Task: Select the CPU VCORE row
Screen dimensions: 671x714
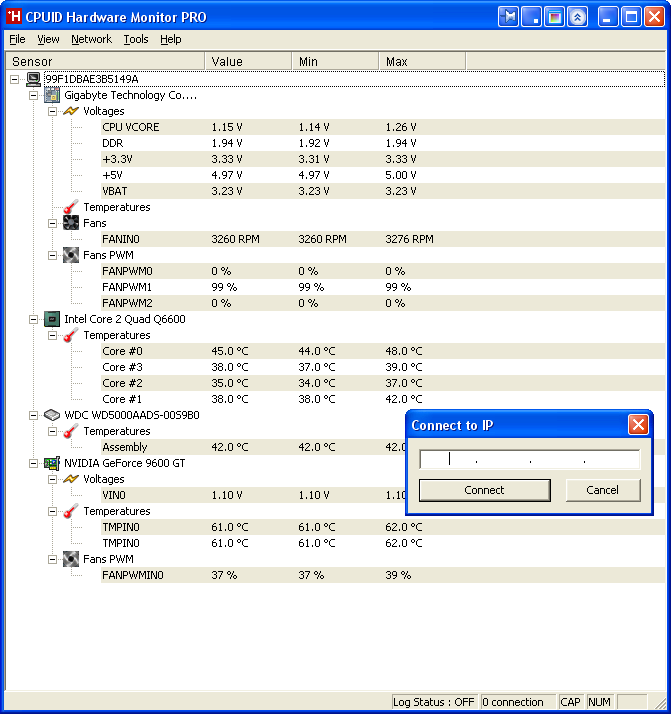Action: [x=383, y=127]
